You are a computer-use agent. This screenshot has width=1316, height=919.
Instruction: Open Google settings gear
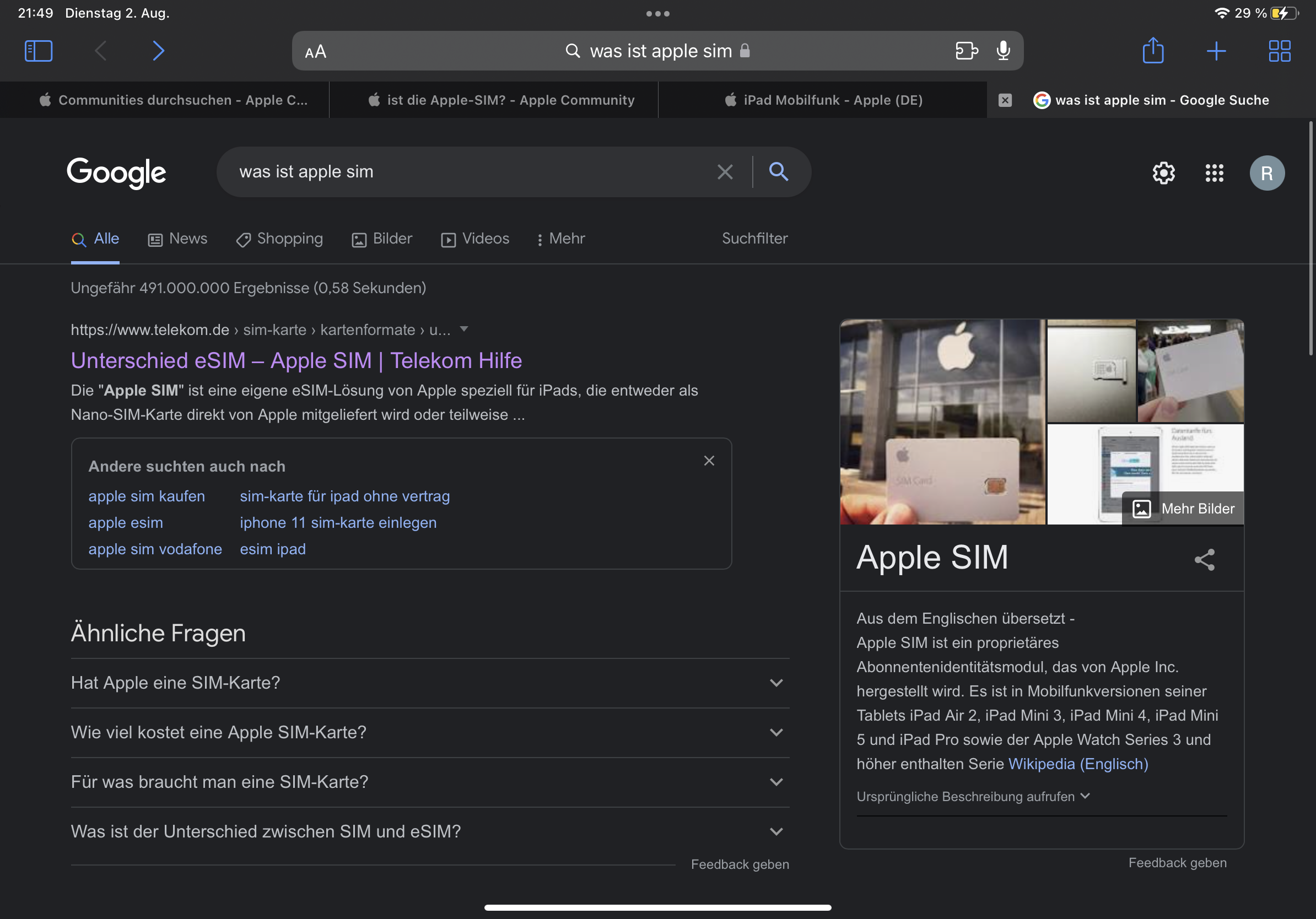pos(1163,173)
